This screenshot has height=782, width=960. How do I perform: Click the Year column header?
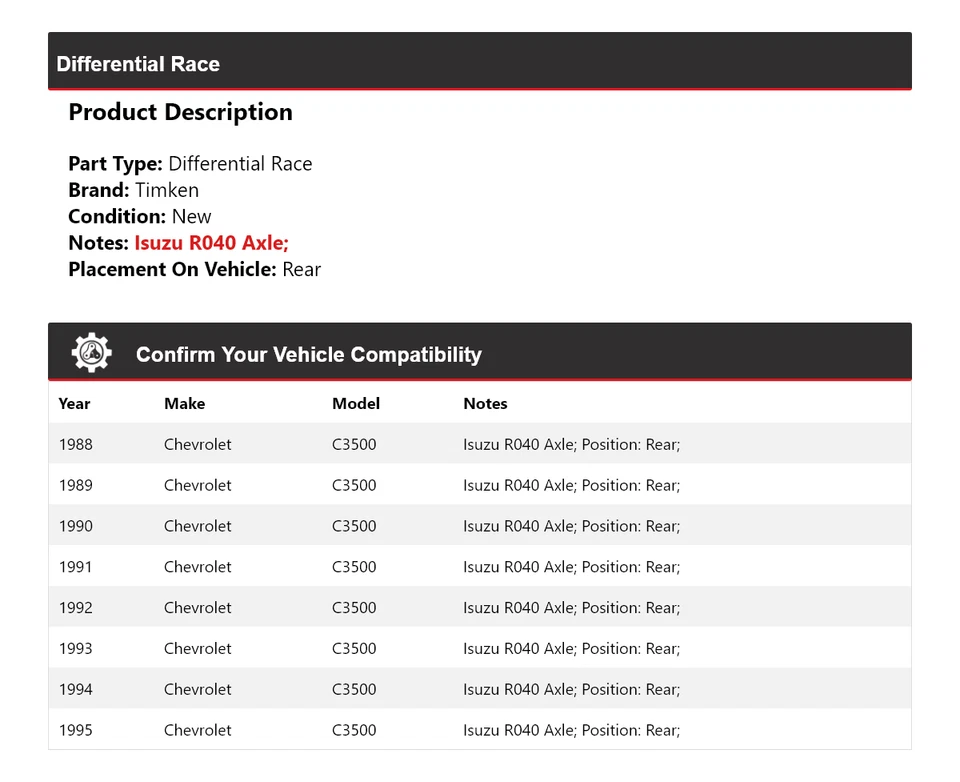point(74,404)
